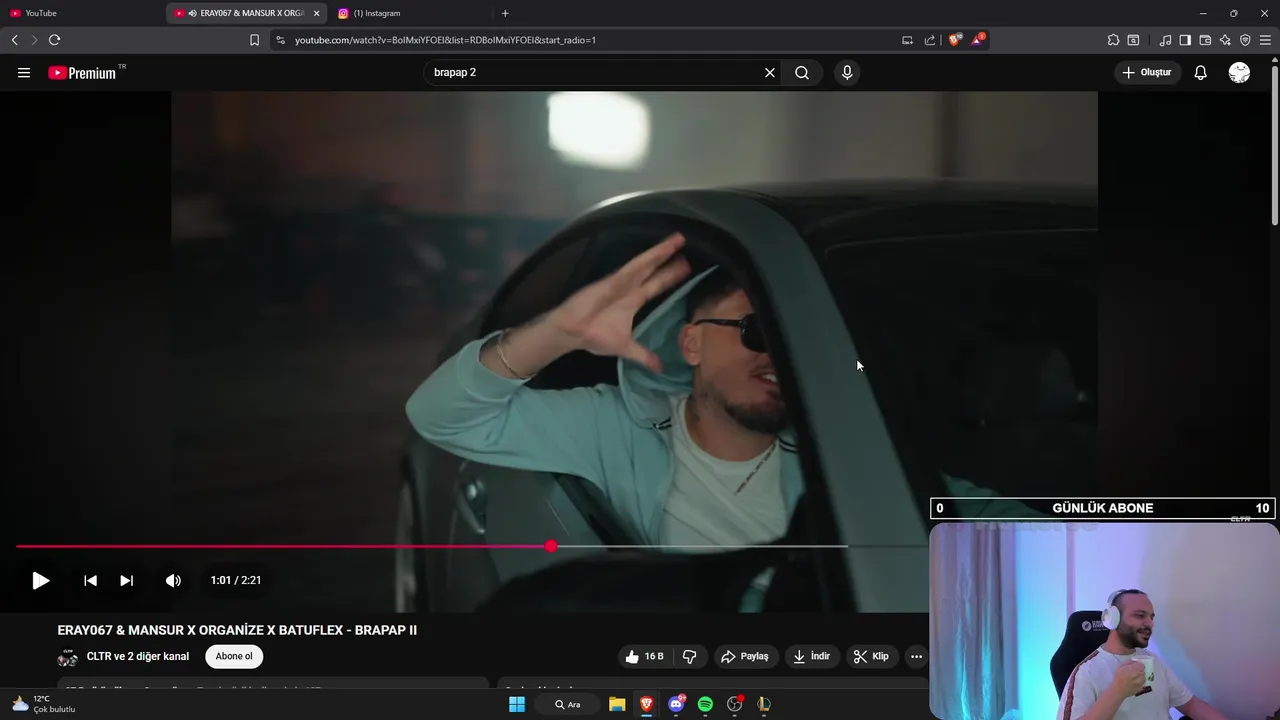Open Brave Rewards triangle icon
This screenshot has width=1280, height=720.
pyautogui.click(x=978, y=40)
